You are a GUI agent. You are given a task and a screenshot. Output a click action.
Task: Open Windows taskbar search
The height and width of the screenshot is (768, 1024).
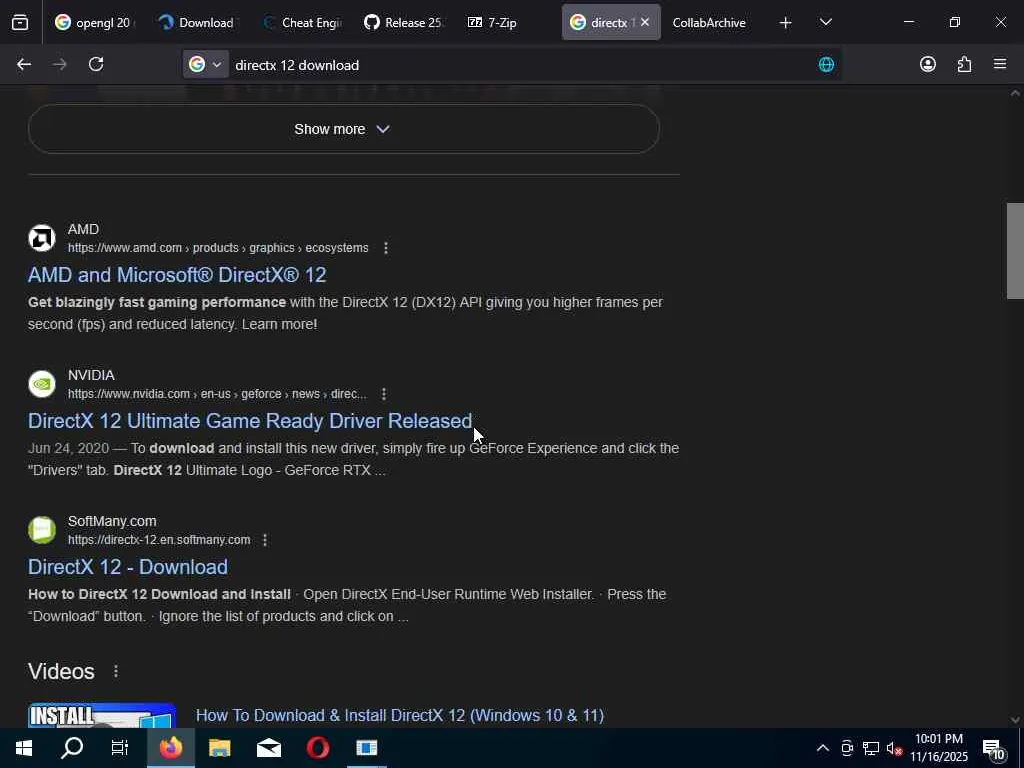coord(72,748)
